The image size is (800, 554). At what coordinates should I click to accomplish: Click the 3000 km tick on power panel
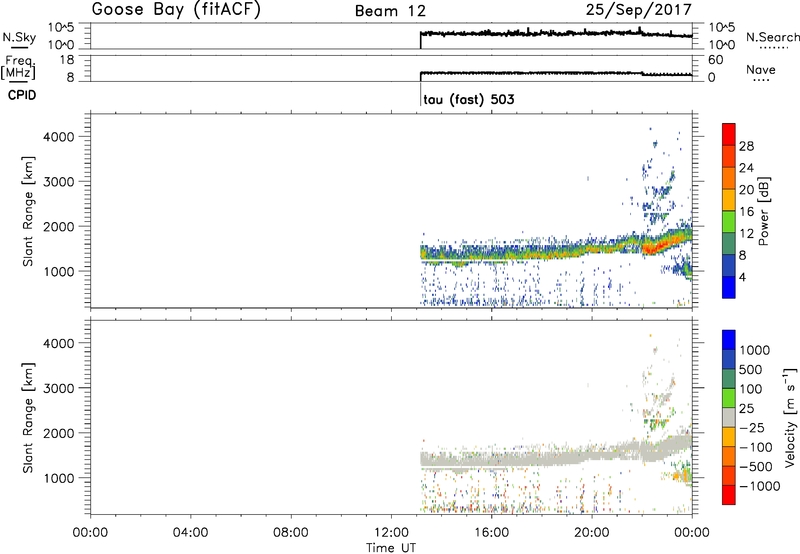(59, 182)
